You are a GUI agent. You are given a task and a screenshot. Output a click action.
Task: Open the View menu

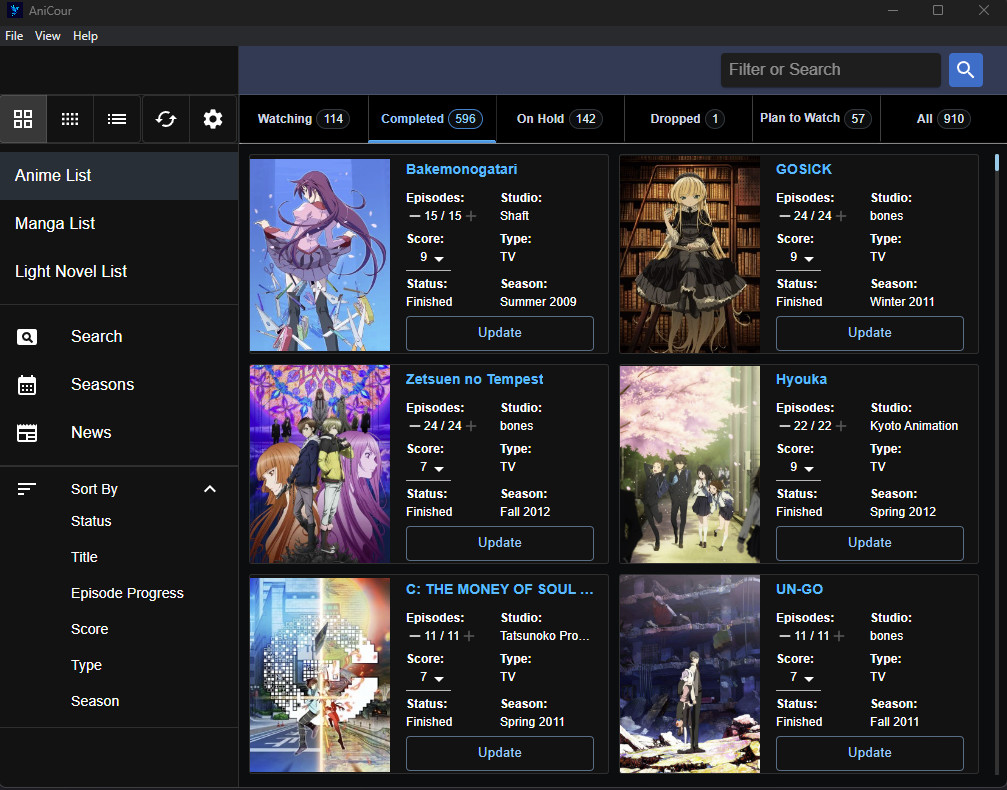tap(48, 36)
